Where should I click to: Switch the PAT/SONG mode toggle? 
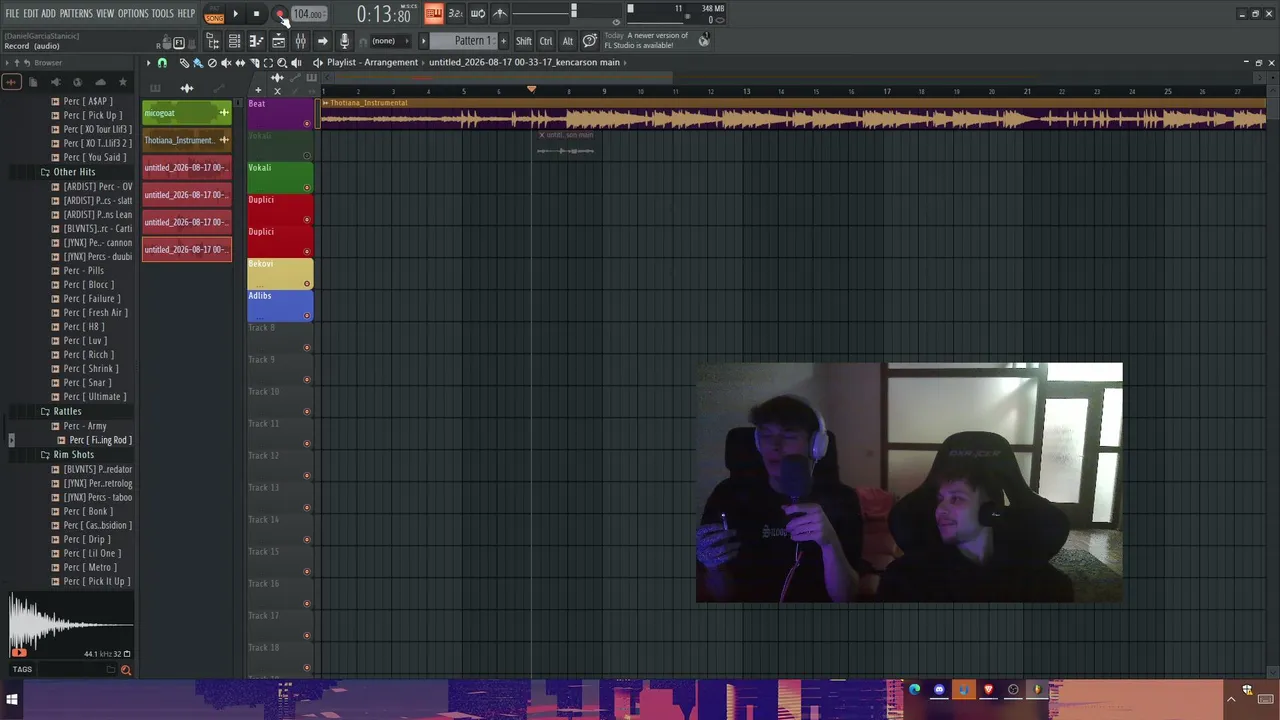tap(214, 14)
